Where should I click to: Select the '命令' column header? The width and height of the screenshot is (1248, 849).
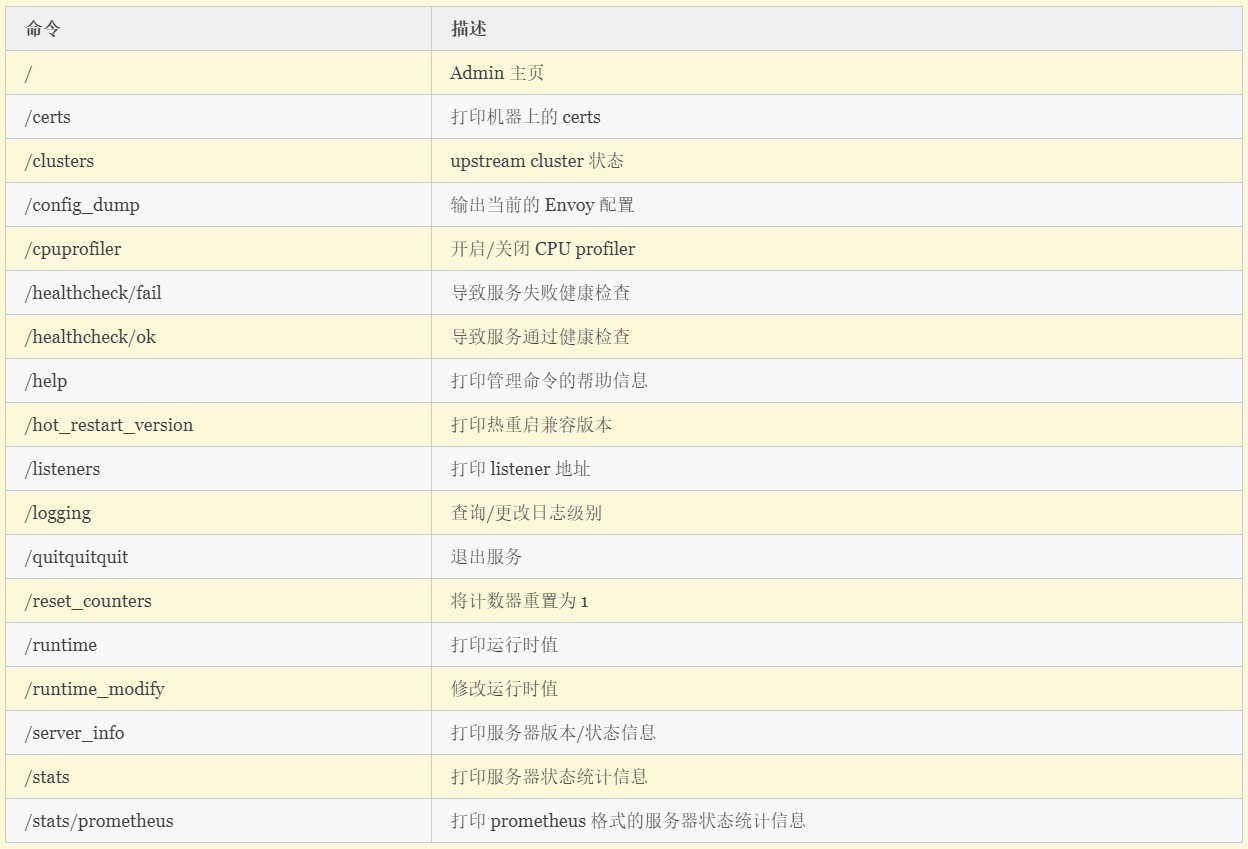(218, 29)
